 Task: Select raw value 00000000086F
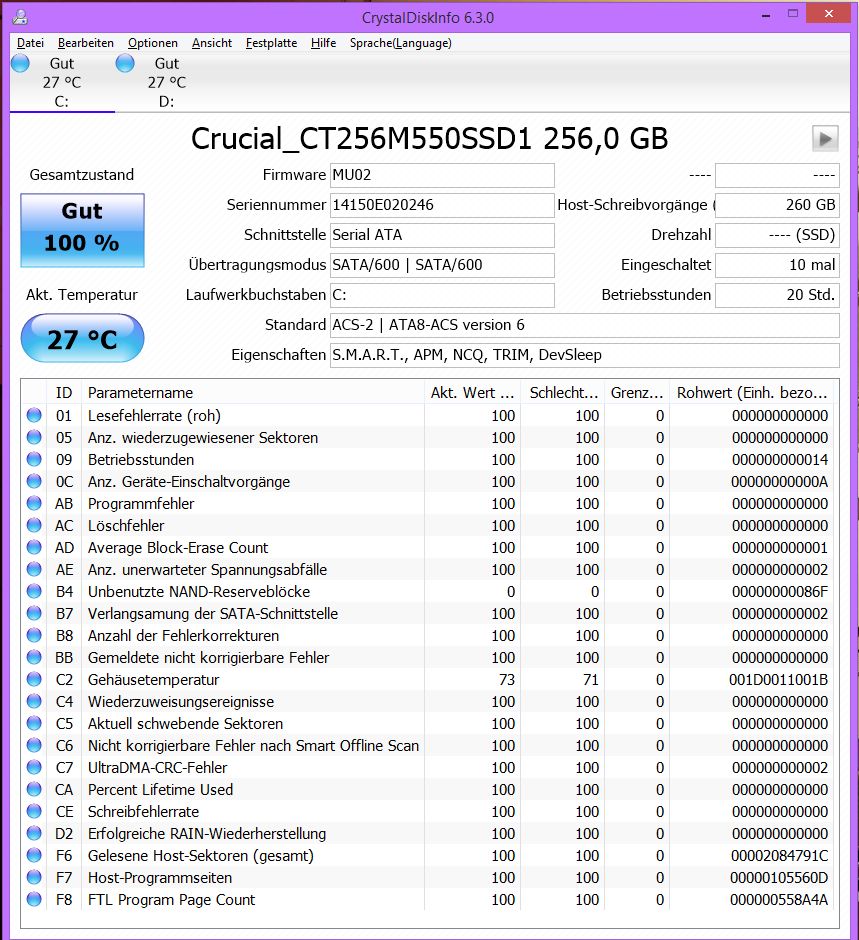tap(779, 592)
